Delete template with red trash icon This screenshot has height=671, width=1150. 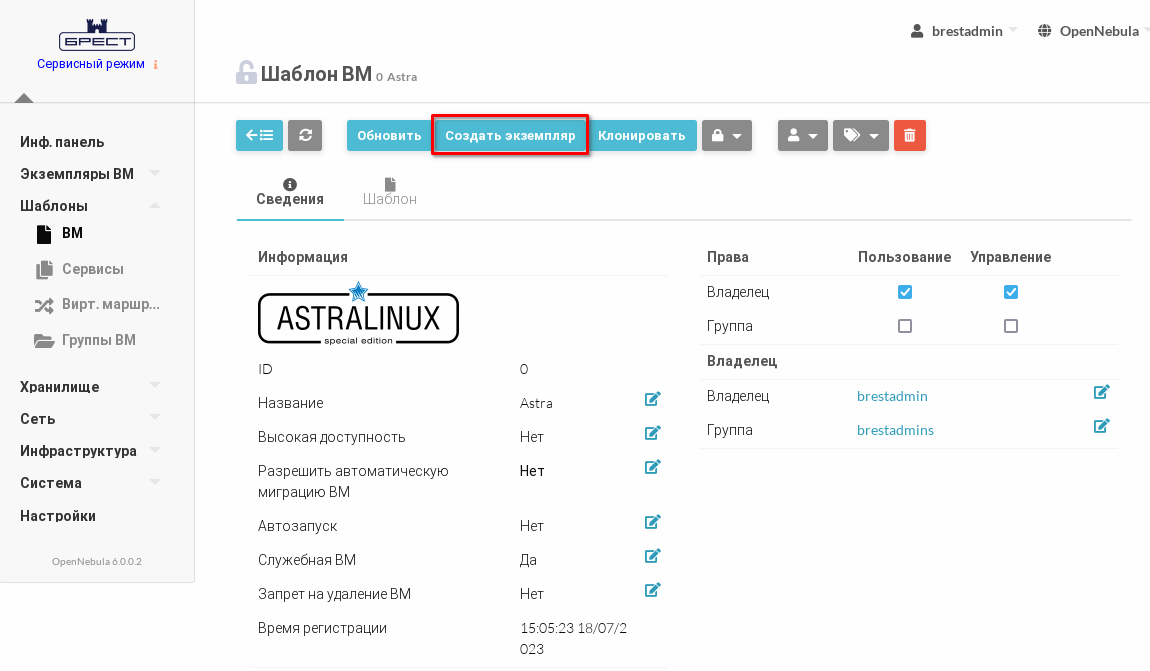[909, 136]
